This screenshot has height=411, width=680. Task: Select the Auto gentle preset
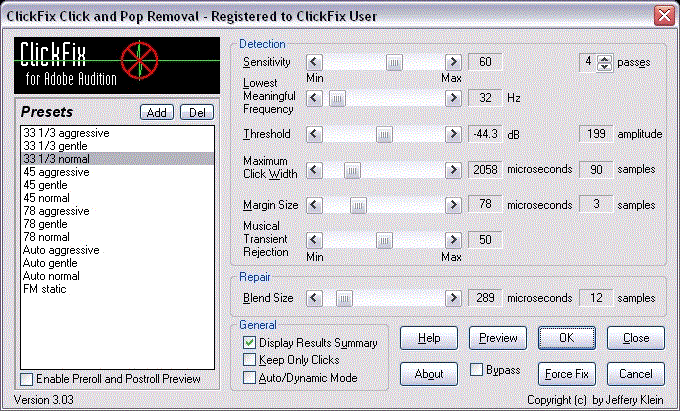pyautogui.click(x=118, y=263)
